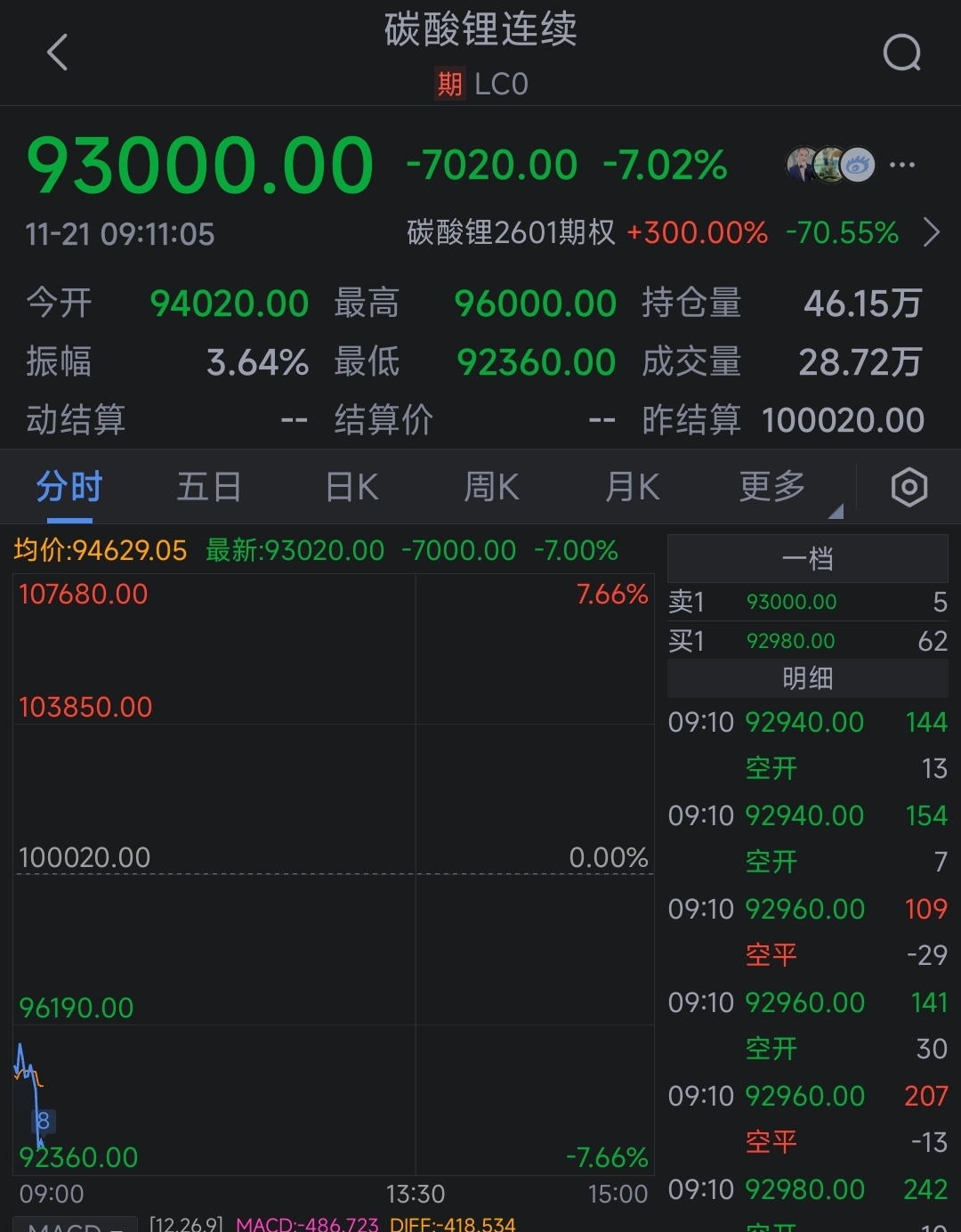Tap trade row 92940.00 volume 154
The width and height of the screenshot is (961, 1232).
click(x=807, y=815)
